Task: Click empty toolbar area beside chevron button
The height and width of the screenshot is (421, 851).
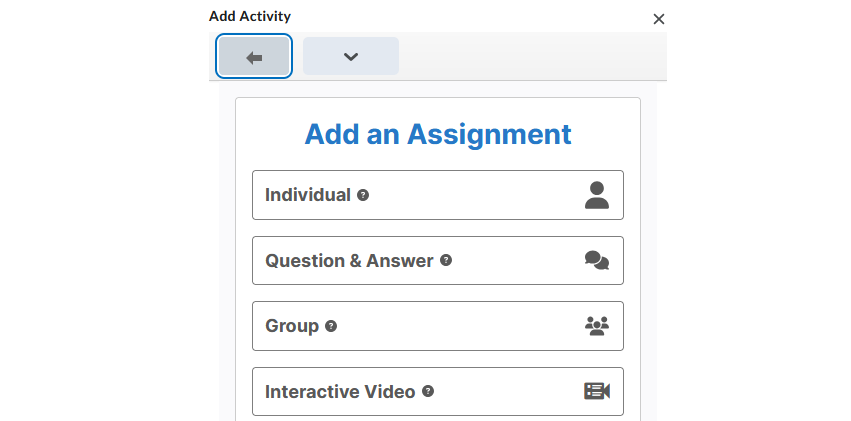Action: coord(532,56)
